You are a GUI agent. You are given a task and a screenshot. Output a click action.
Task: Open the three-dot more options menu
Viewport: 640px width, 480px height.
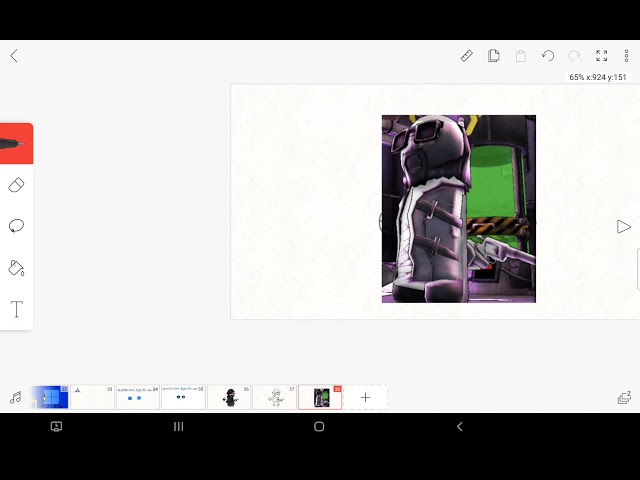(627, 56)
